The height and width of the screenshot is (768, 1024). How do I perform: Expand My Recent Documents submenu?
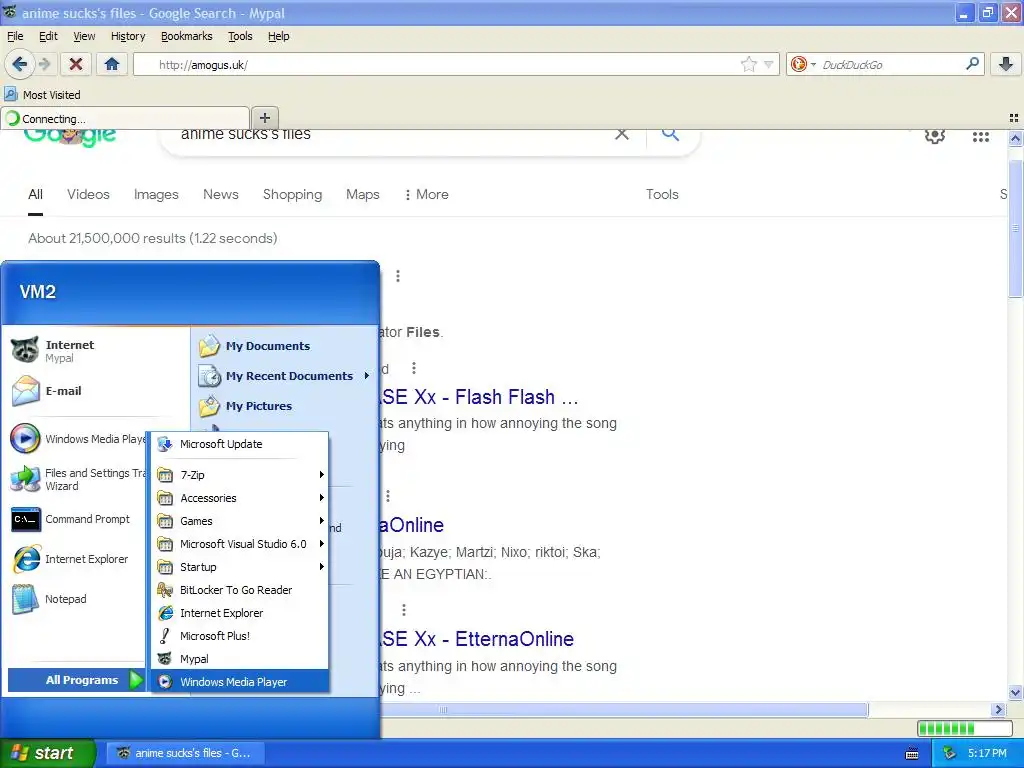[x=284, y=376]
